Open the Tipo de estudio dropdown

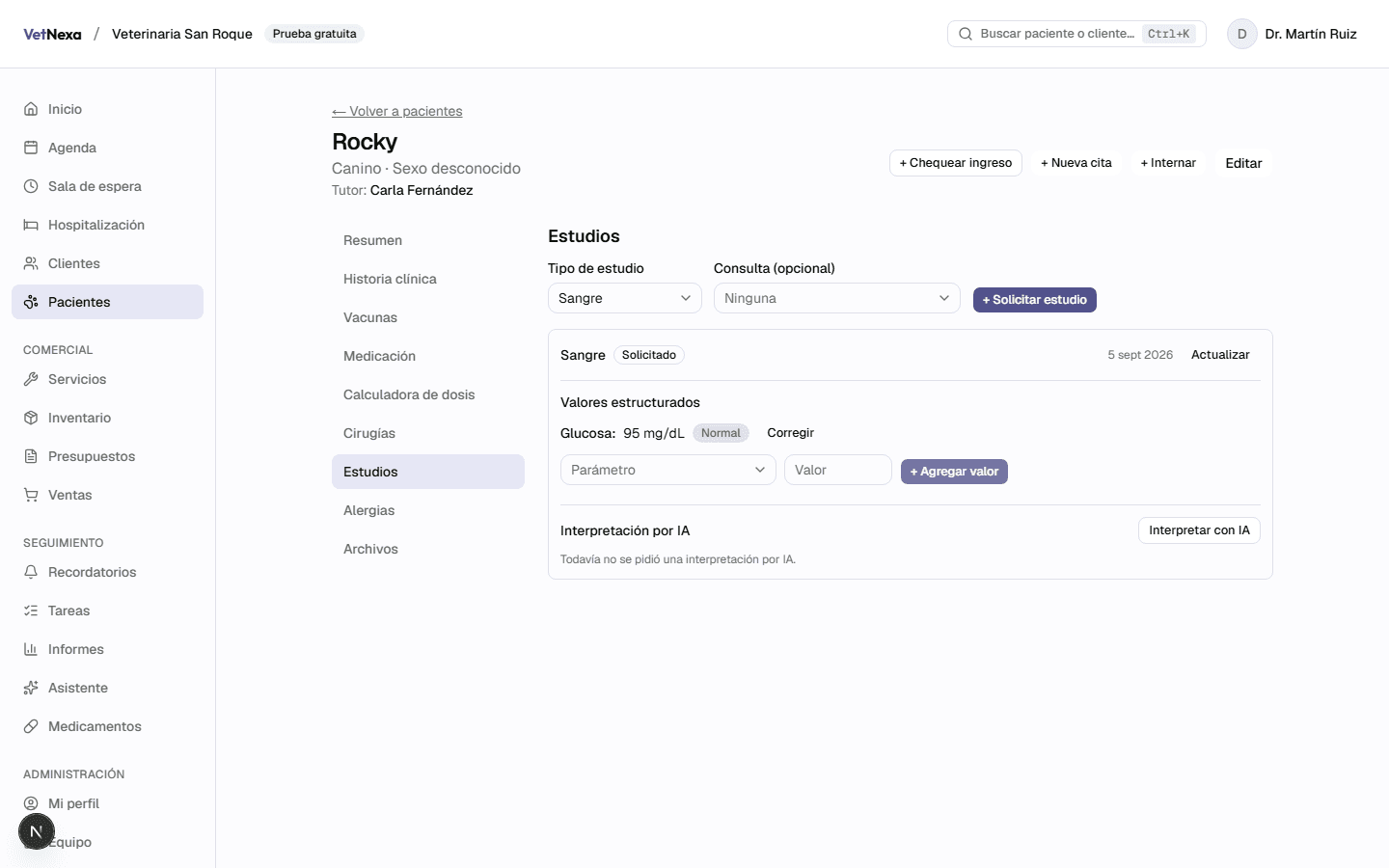(x=625, y=298)
